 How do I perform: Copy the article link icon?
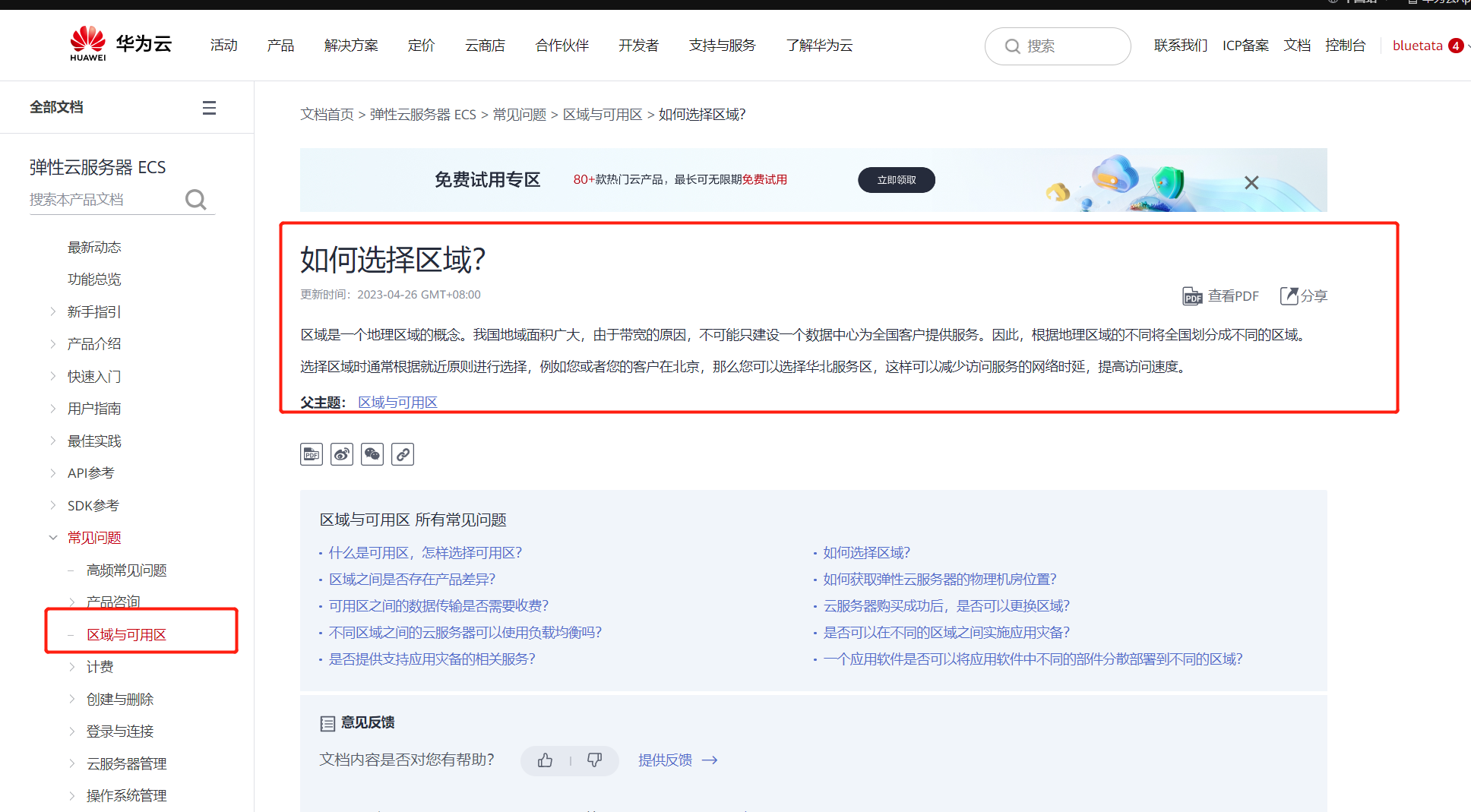403,454
